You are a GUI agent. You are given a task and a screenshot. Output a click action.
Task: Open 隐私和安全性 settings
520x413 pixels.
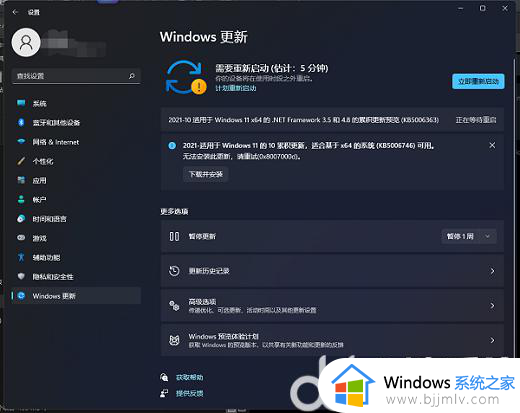76,276
